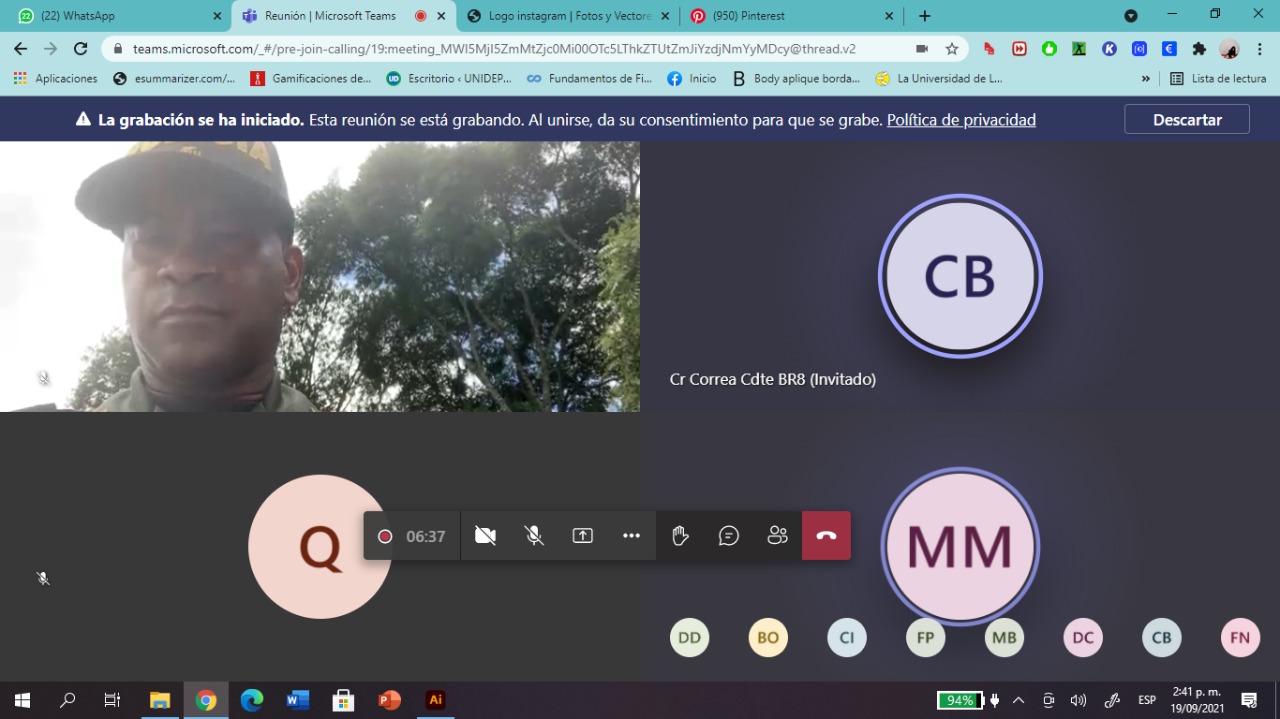Open a new browser tab
Screen dimensions: 1280x719
pyautogui.click(x=925, y=16)
